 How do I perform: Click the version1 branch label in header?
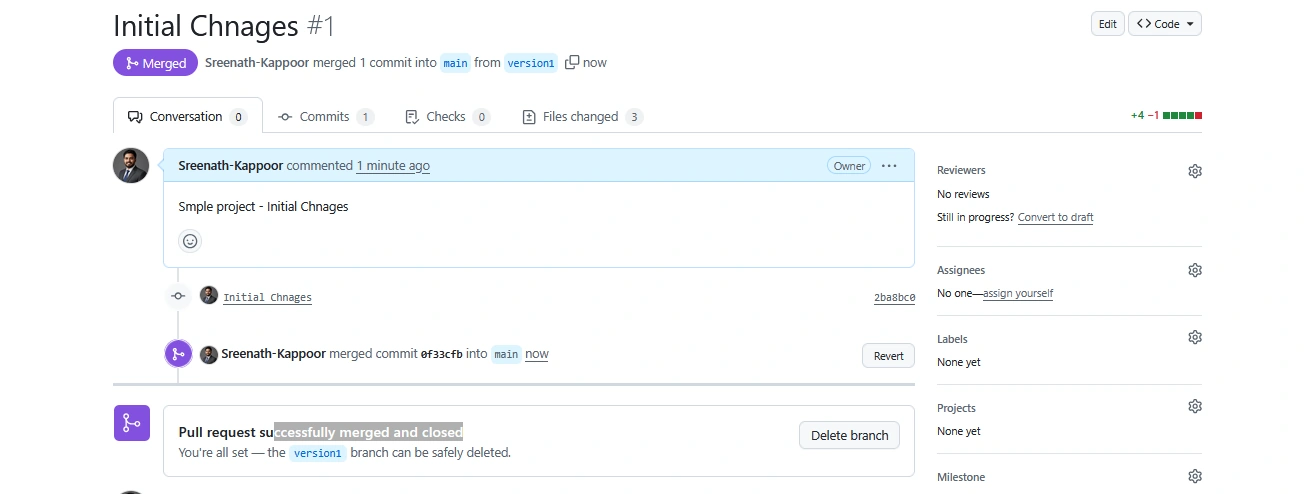tap(530, 63)
